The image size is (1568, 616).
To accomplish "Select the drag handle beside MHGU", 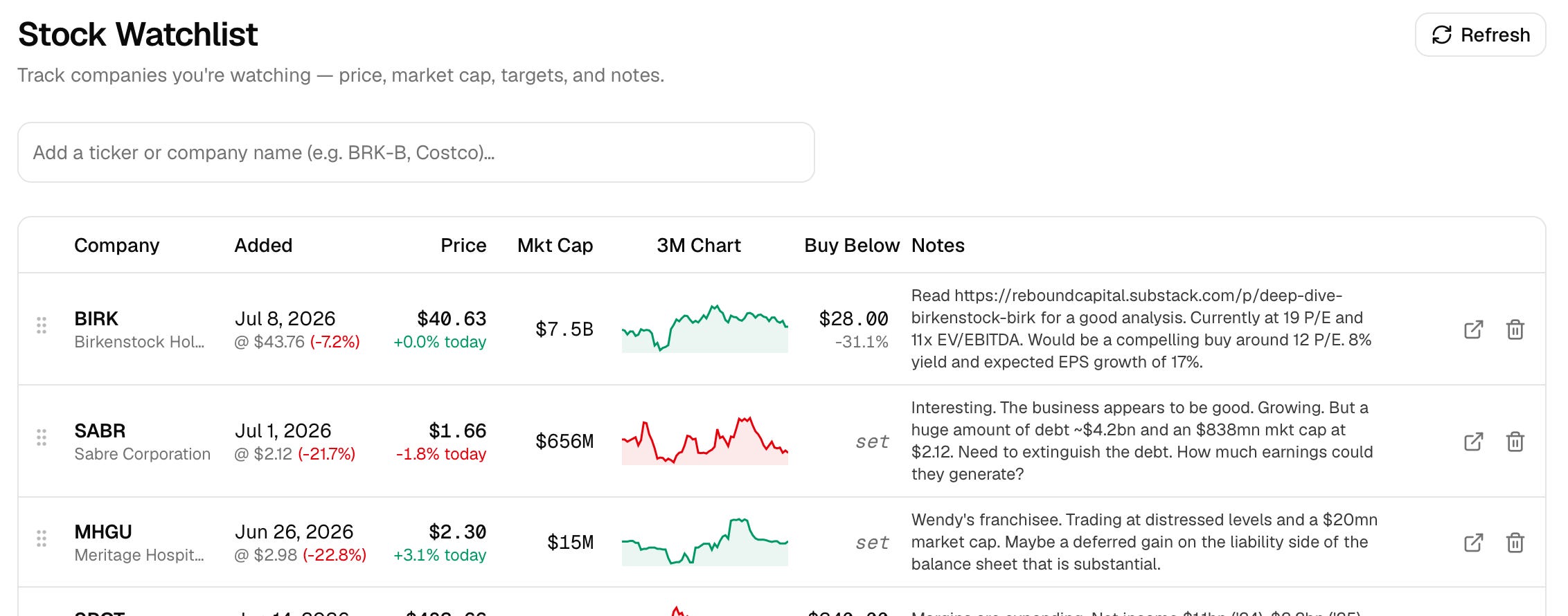I will click(42, 538).
